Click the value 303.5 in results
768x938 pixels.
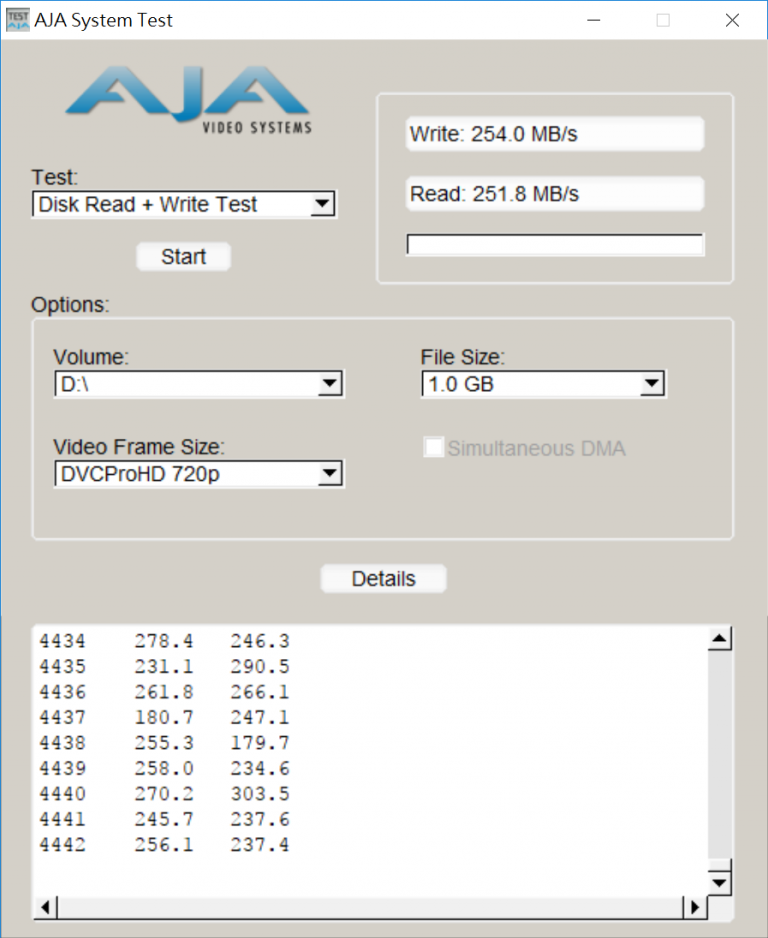260,794
